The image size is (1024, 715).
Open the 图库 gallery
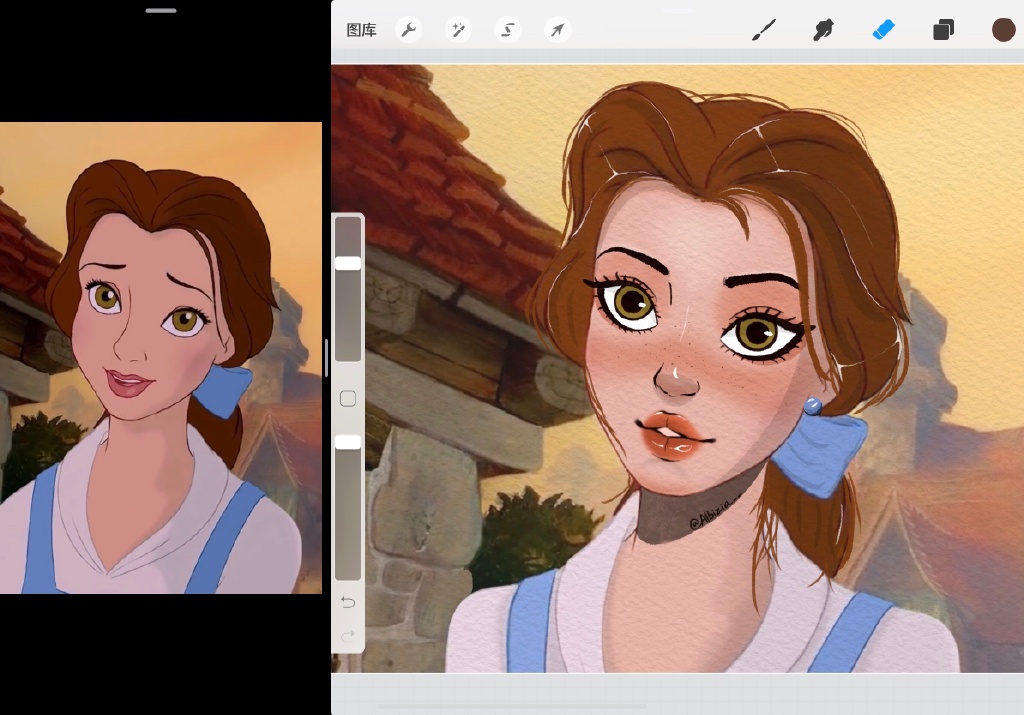361,30
